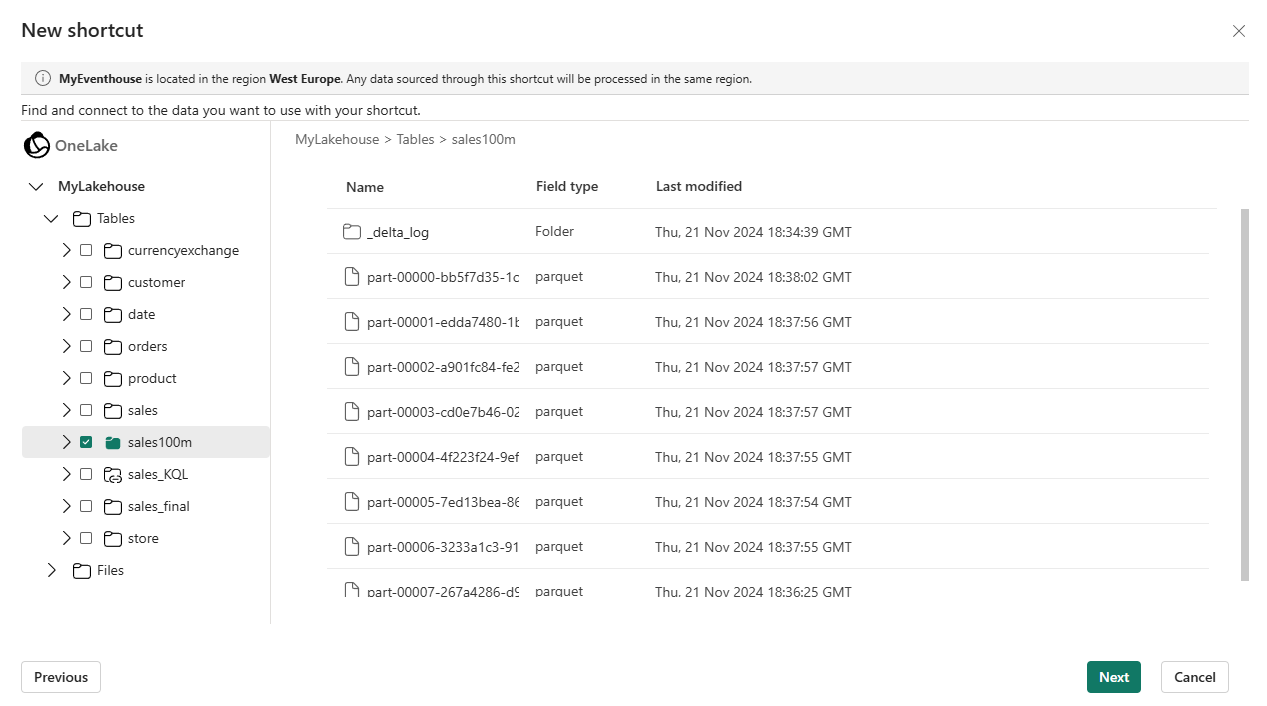
Task: Click the currencyexchange folder icon
Action: (112, 250)
